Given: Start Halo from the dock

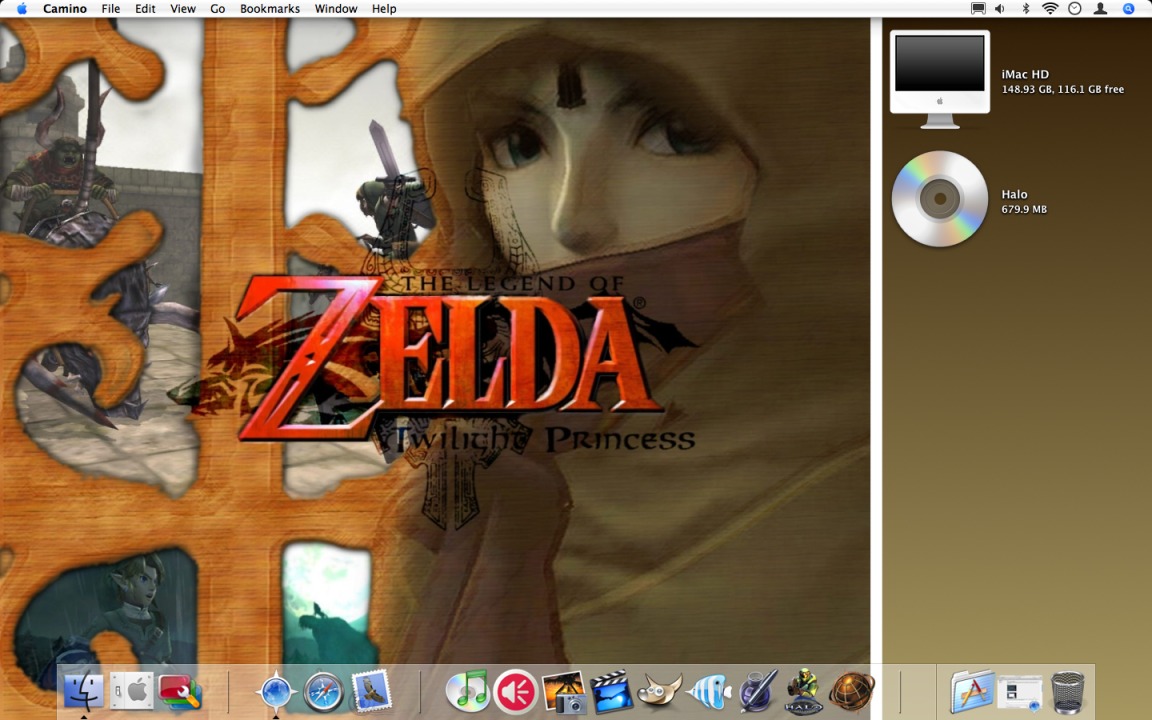Looking at the screenshot, I should (803, 691).
